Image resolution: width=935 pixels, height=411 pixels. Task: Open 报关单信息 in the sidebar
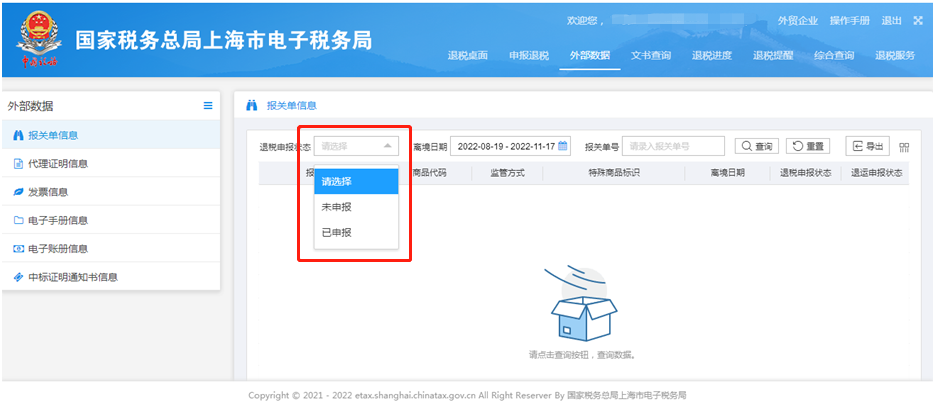tap(111, 135)
